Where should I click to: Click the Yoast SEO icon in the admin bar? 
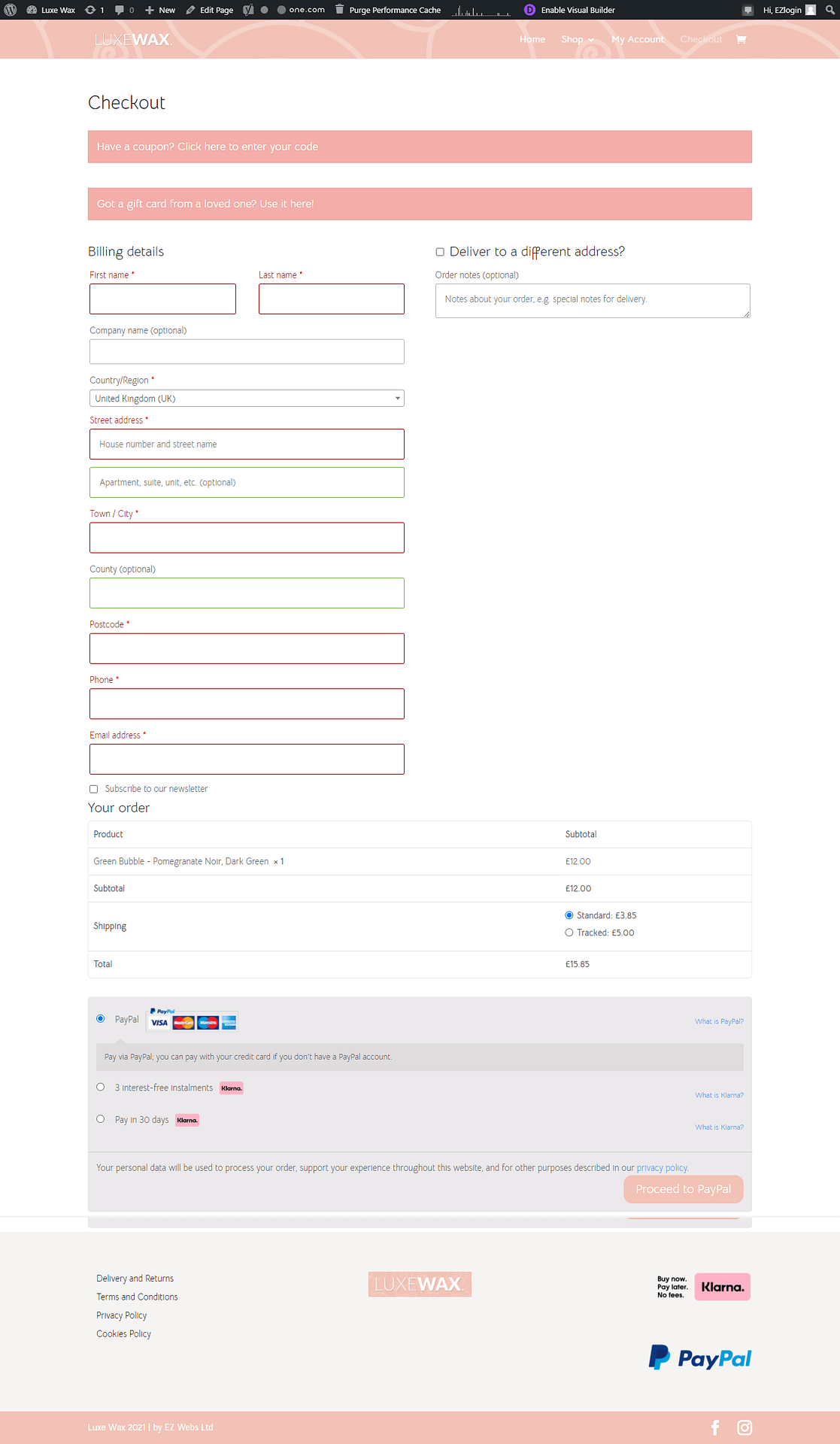pyautogui.click(x=248, y=10)
